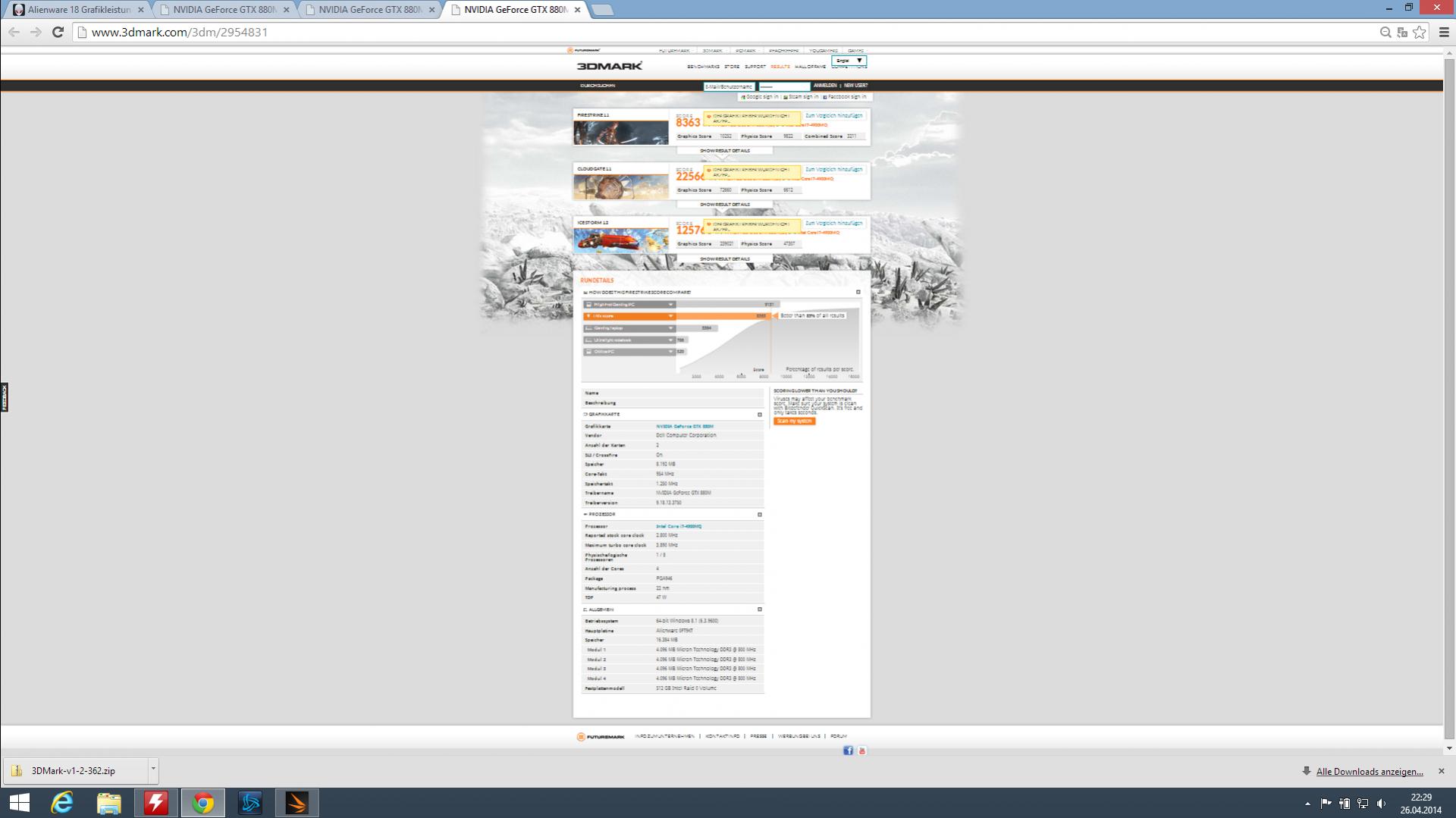The image size is (1456, 818).
Task: Open the red lightning-bolt app on the taskbar
Action: 156,803
